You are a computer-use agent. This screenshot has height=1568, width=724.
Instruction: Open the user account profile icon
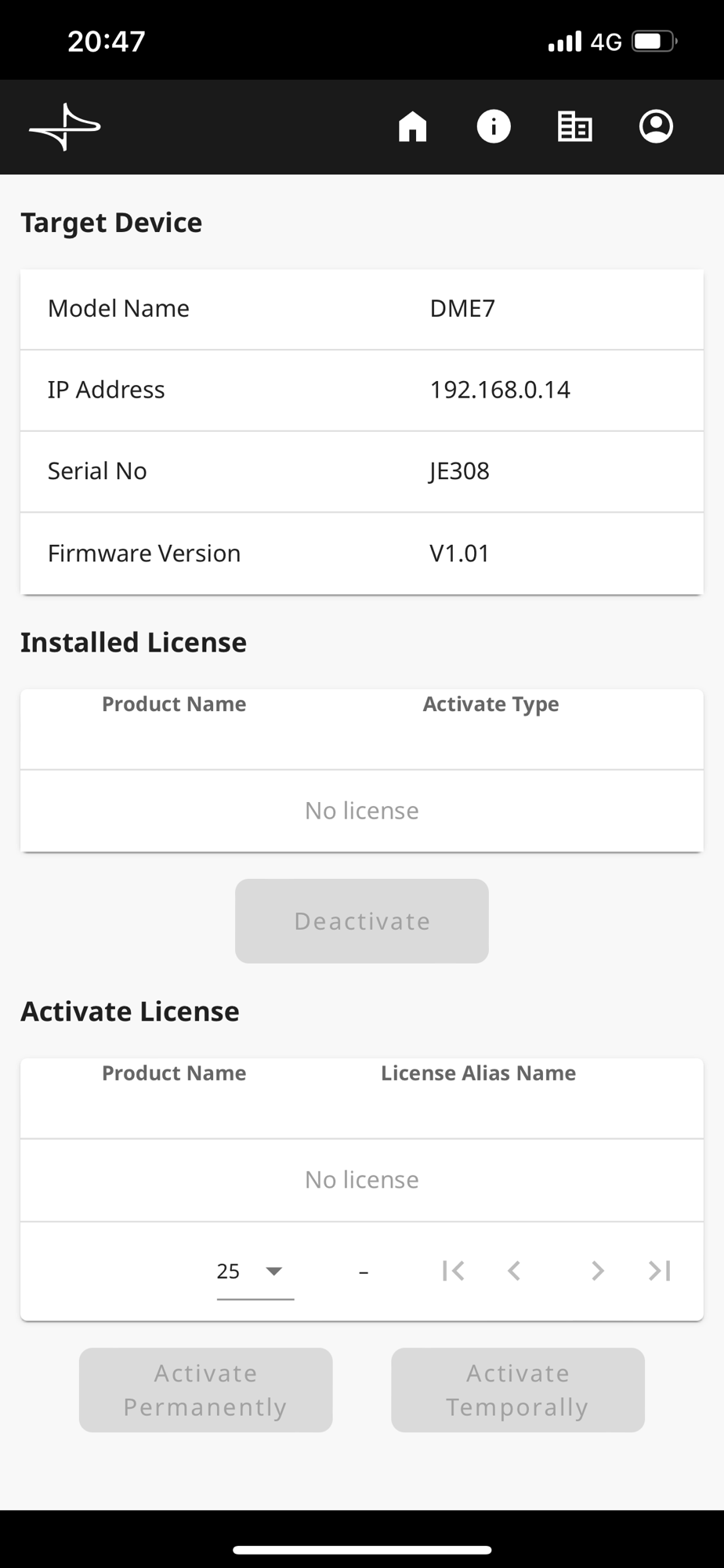coord(656,127)
